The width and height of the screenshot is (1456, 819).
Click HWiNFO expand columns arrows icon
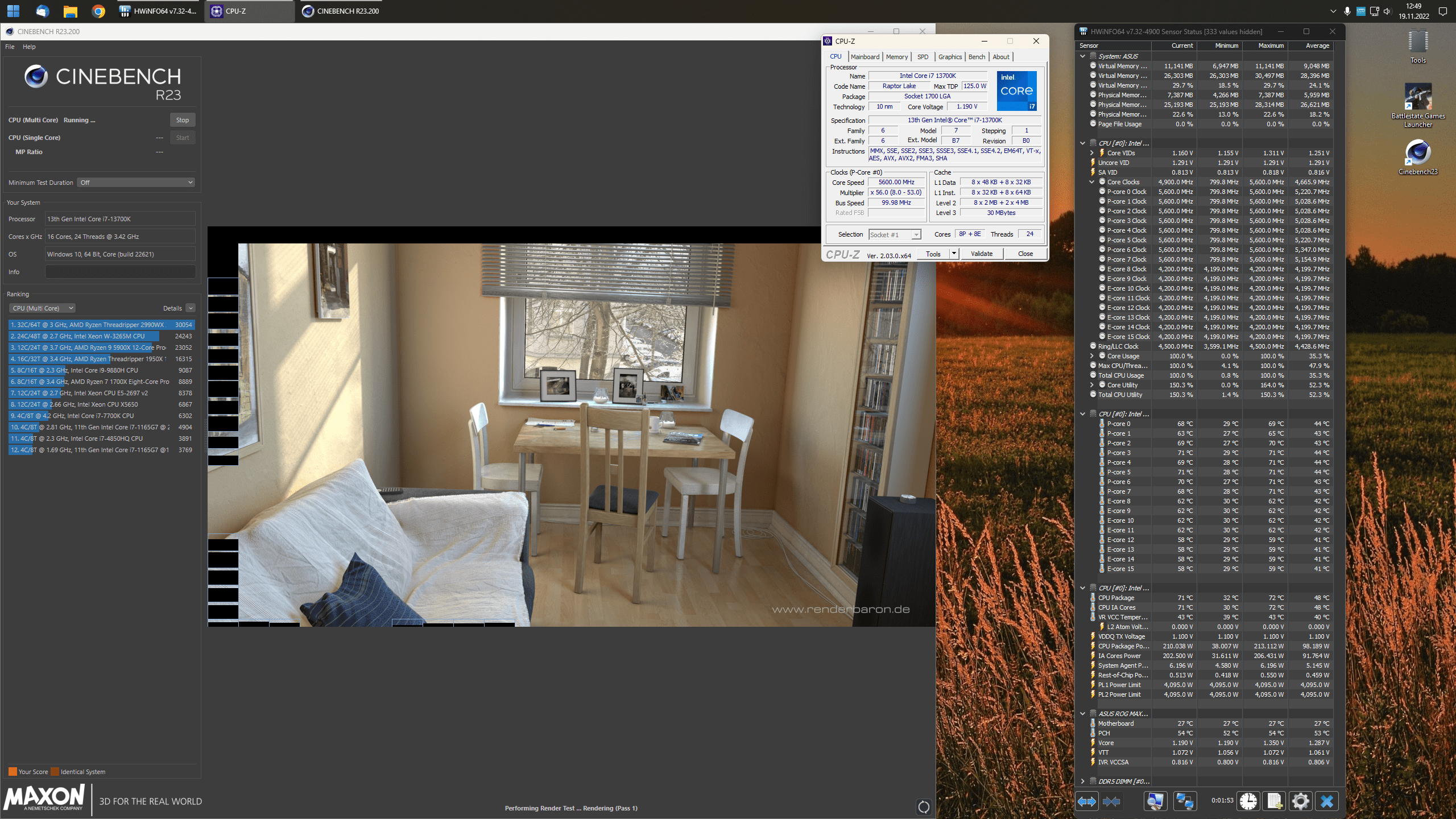tap(1087, 801)
